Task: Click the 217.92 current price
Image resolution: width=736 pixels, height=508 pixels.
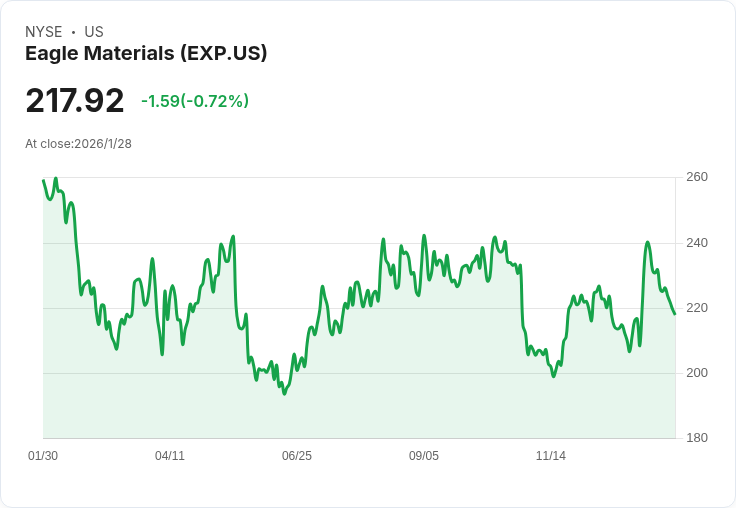Action: [x=75, y=100]
